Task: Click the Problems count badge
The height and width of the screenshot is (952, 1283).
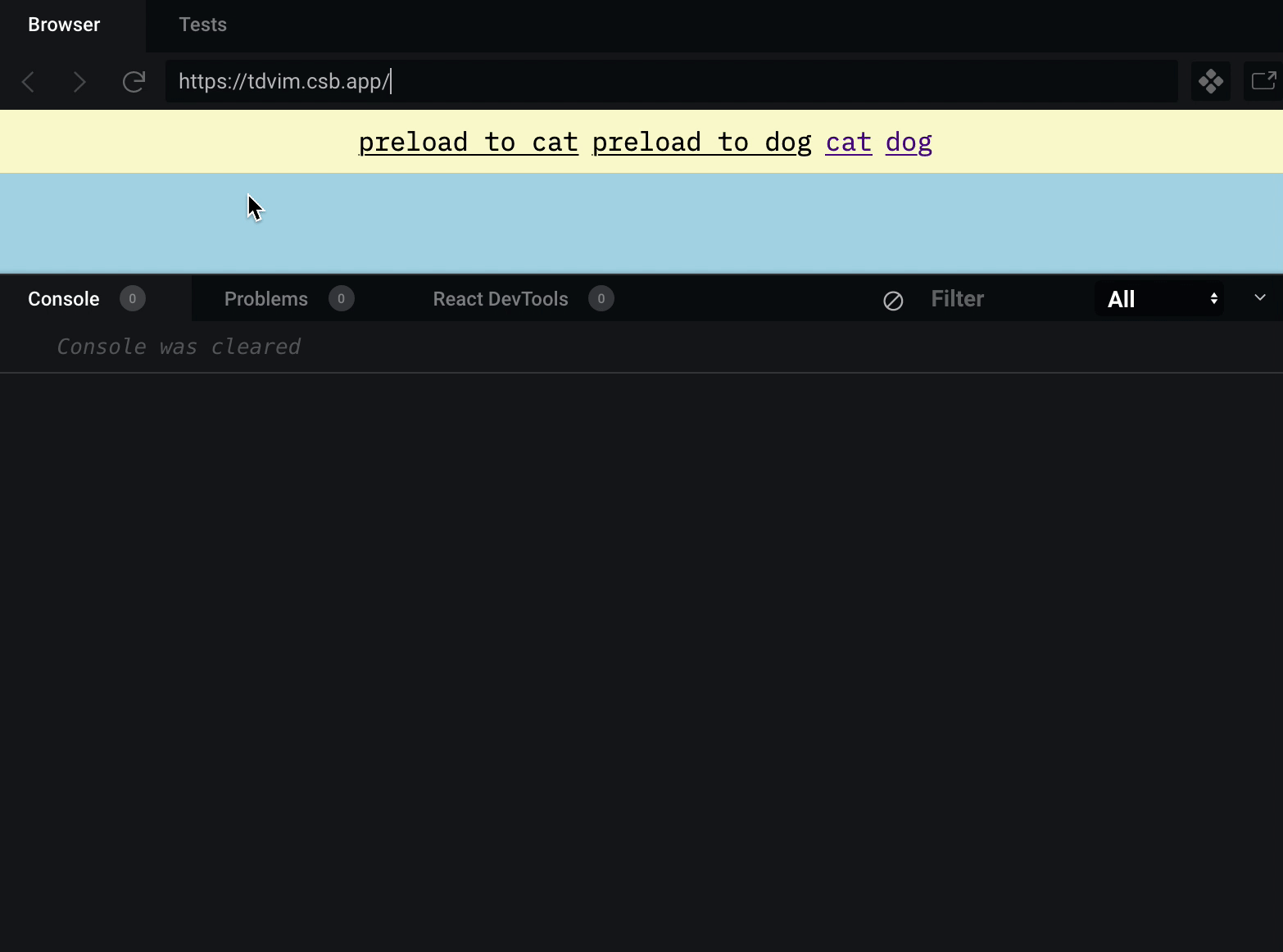Action: (x=342, y=298)
